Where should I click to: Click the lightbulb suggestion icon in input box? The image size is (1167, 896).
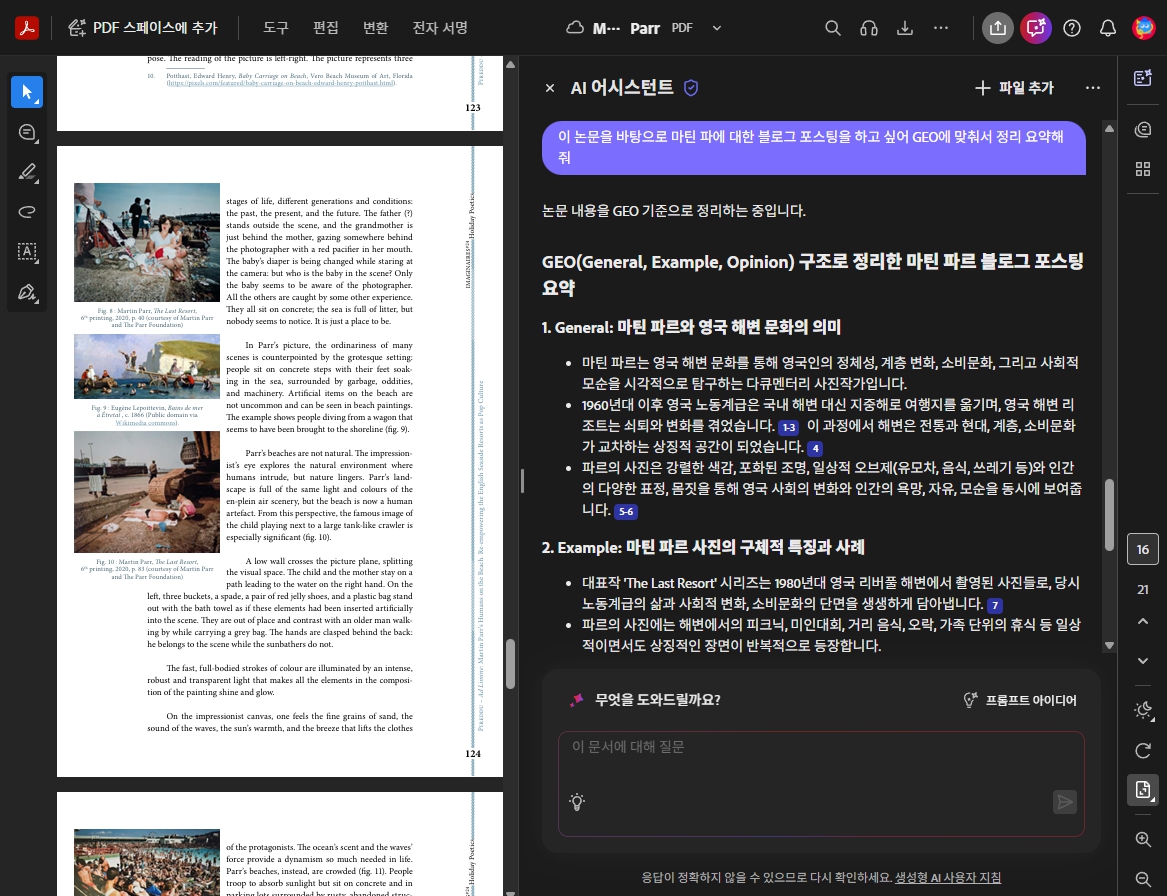click(577, 801)
